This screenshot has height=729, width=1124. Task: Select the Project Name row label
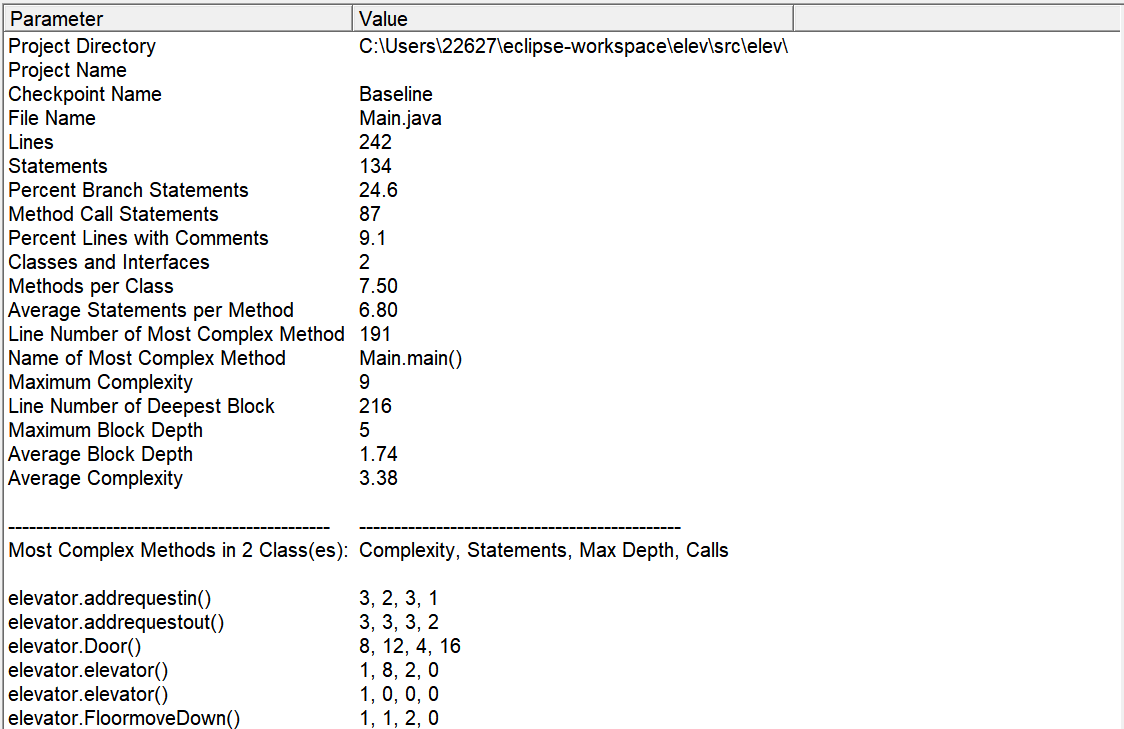(x=67, y=70)
